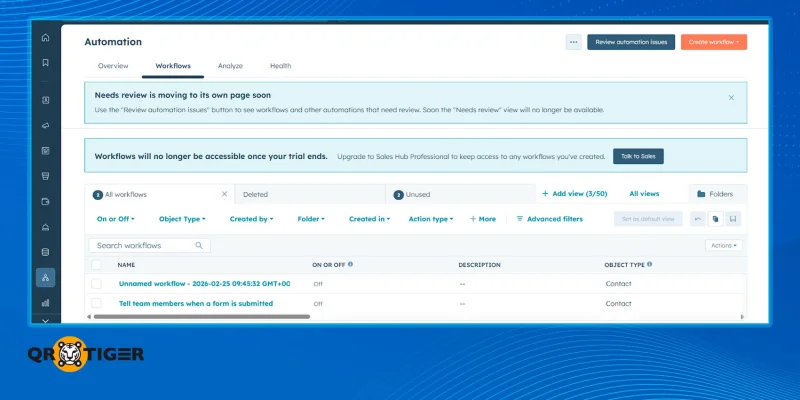Image resolution: width=800 pixels, height=400 pixels.
Task: Open the Create workflow dropdown button
Action: [x=714, y=42]
